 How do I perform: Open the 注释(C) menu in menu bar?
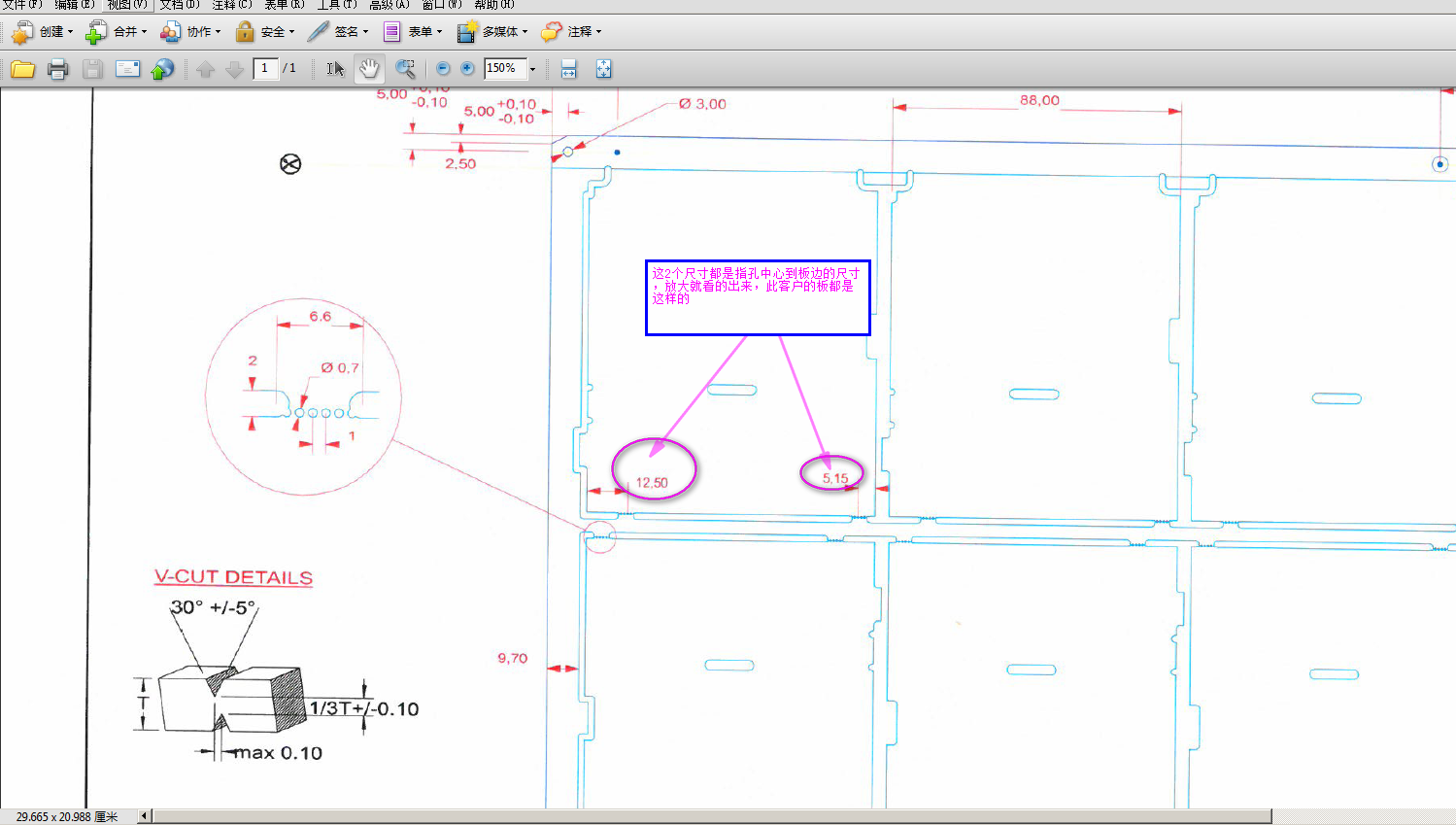[231, 5]
